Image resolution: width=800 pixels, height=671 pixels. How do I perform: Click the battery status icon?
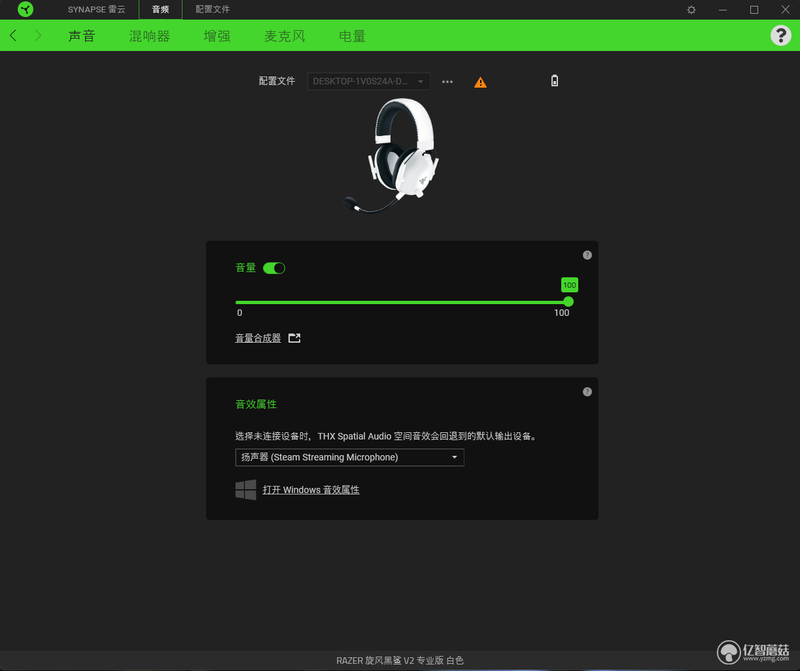pos(555,81)
